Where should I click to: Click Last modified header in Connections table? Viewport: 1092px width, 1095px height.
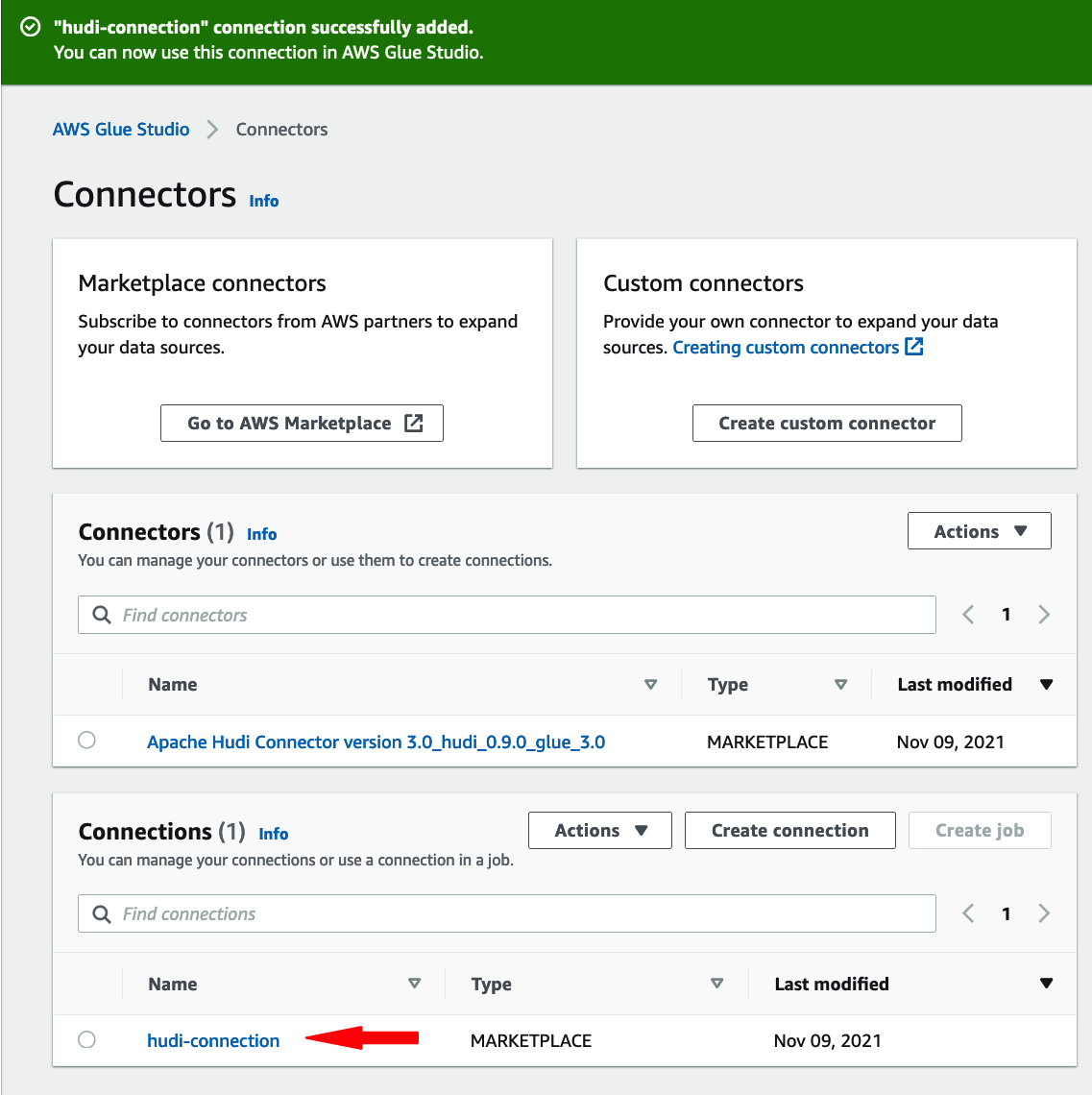[832, 984]
